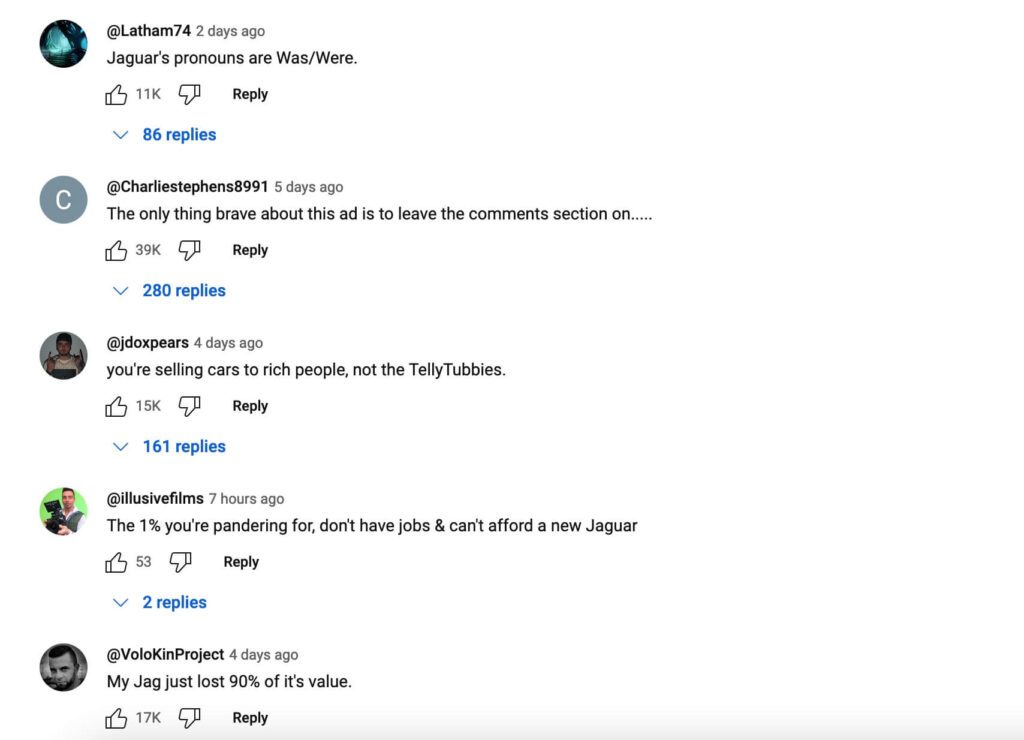Show the 161 replies
The image size is (1024, 740).
tap(171, 447)
